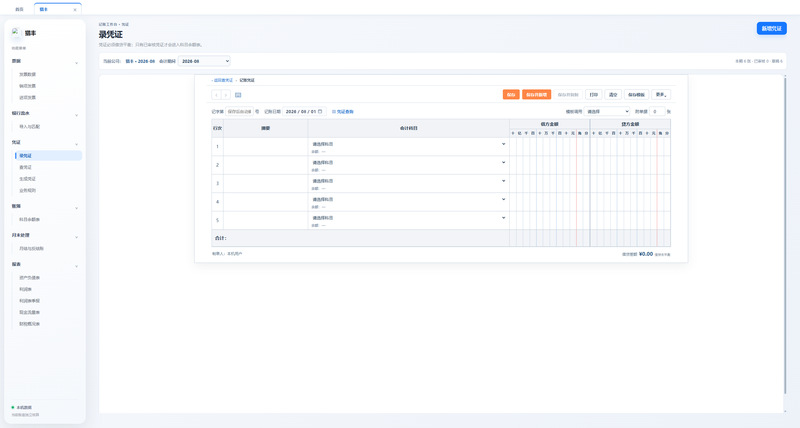Open calendar icon in 记账日期 field
The height and width of the screenshot is (428, 800).
(x=320, y=111)
